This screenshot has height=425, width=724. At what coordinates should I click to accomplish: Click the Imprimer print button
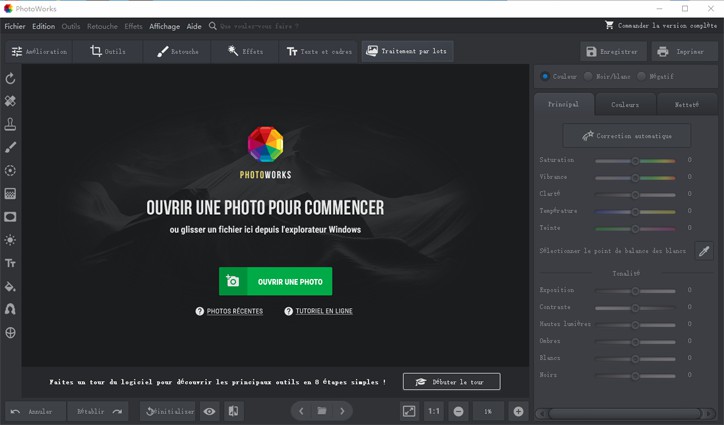(x=683, y=52)
